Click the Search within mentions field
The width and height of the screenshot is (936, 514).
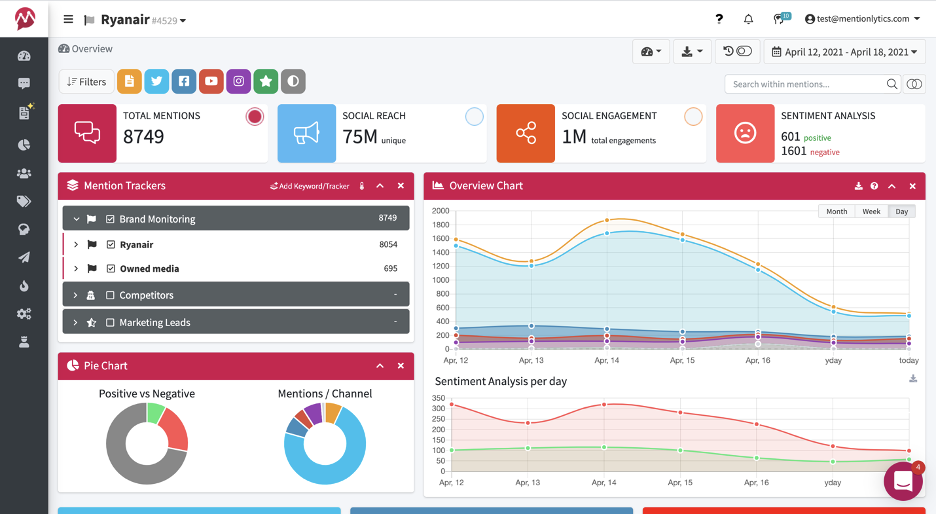[803, 84]
